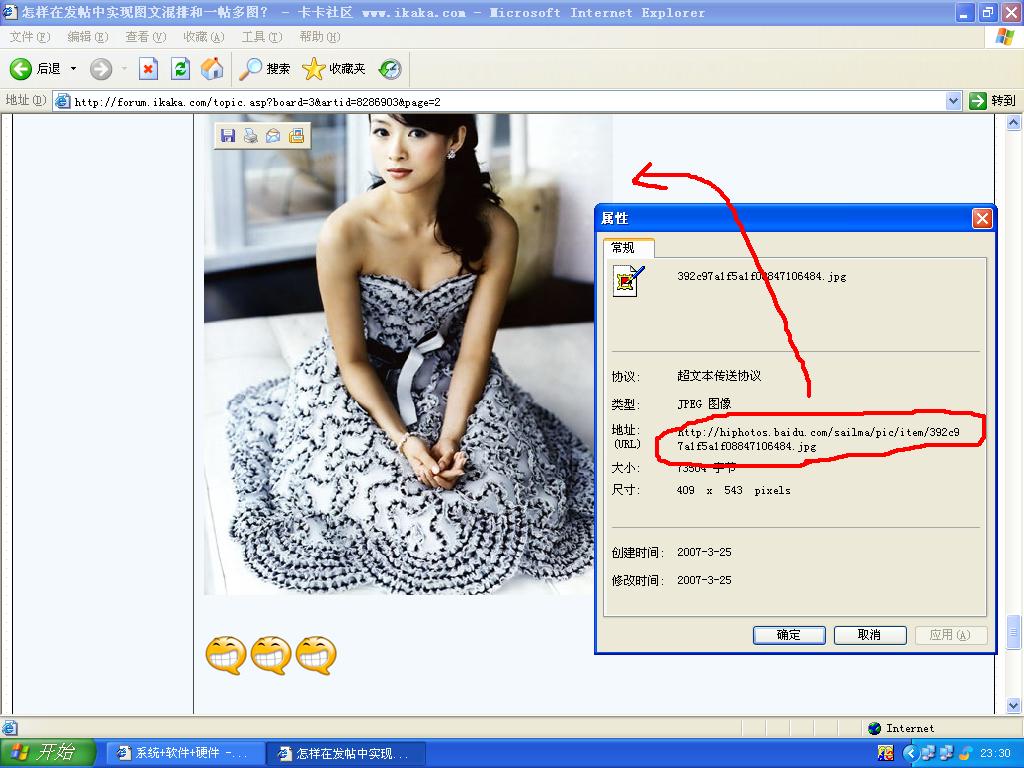Email the picture via envelope icon
The height and width of the screenshot is (768, 1024).
pos(273,135)
